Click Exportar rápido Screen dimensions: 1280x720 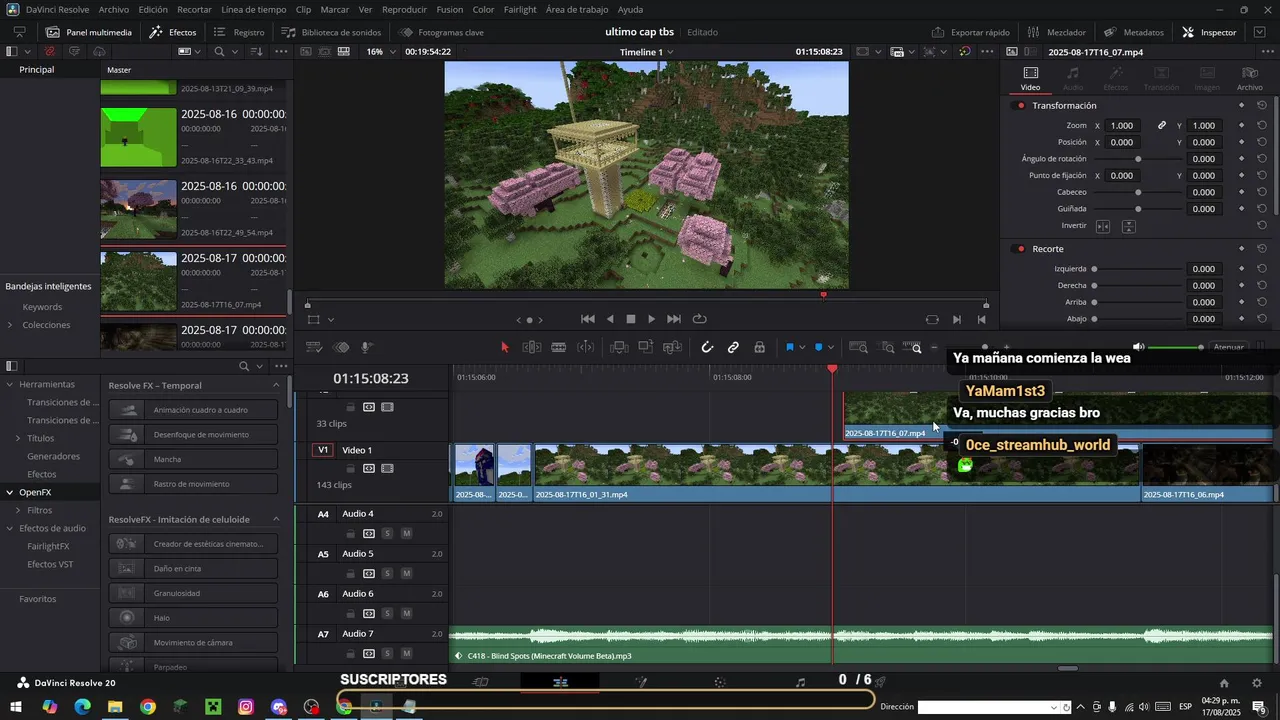pos(970,32)
